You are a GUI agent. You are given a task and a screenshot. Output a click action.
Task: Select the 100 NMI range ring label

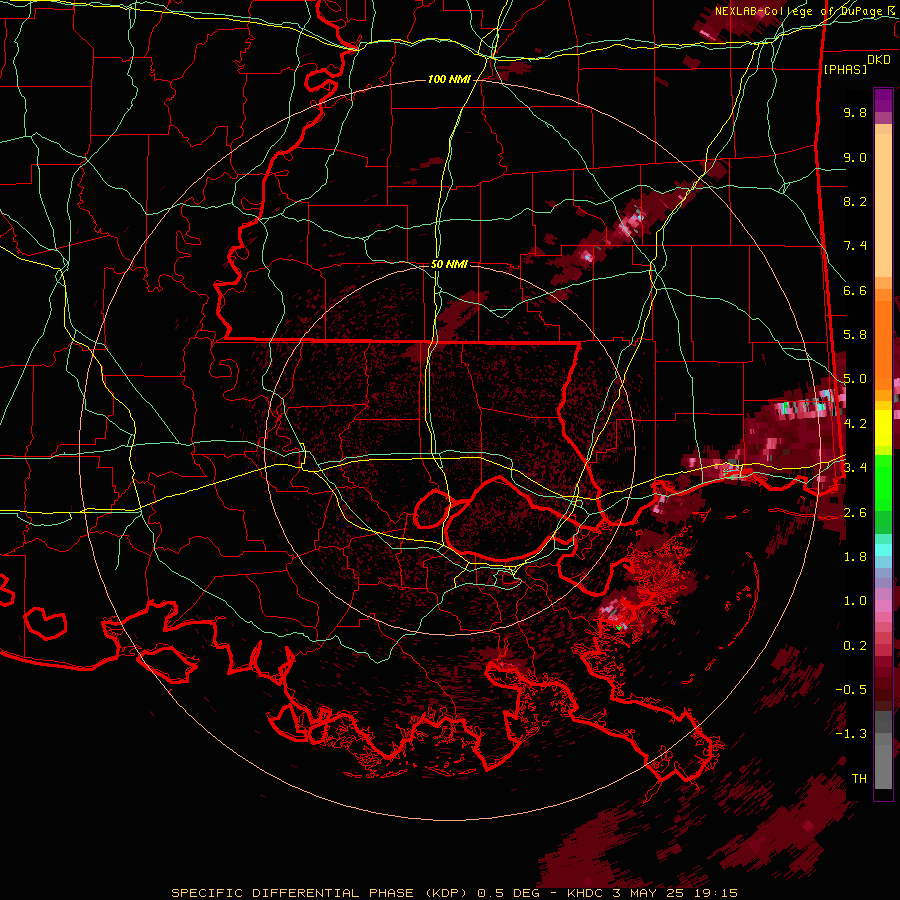[449, 79]
